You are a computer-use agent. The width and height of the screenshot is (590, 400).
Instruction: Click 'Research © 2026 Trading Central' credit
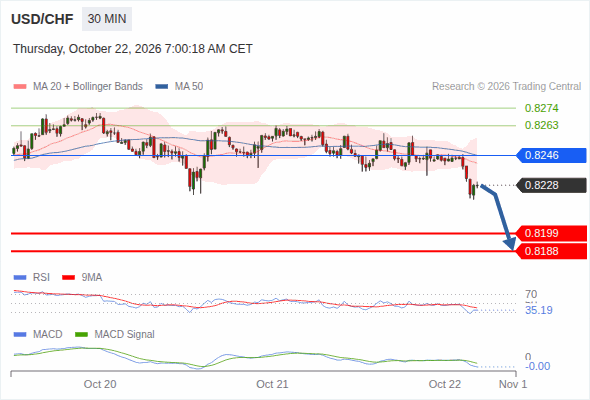[x=506, y=87]
